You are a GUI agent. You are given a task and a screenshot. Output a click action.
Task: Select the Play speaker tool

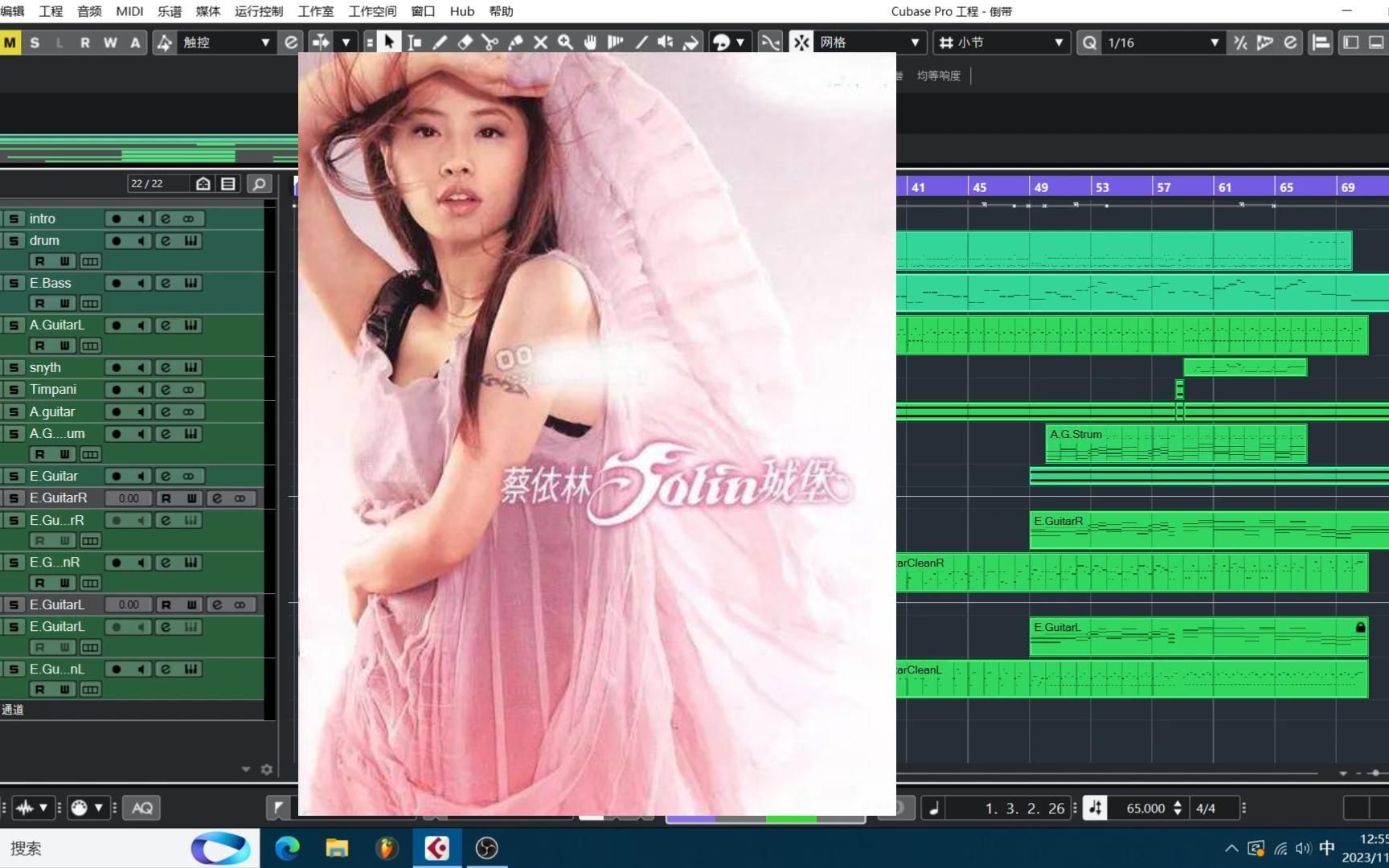pos(666,43)
